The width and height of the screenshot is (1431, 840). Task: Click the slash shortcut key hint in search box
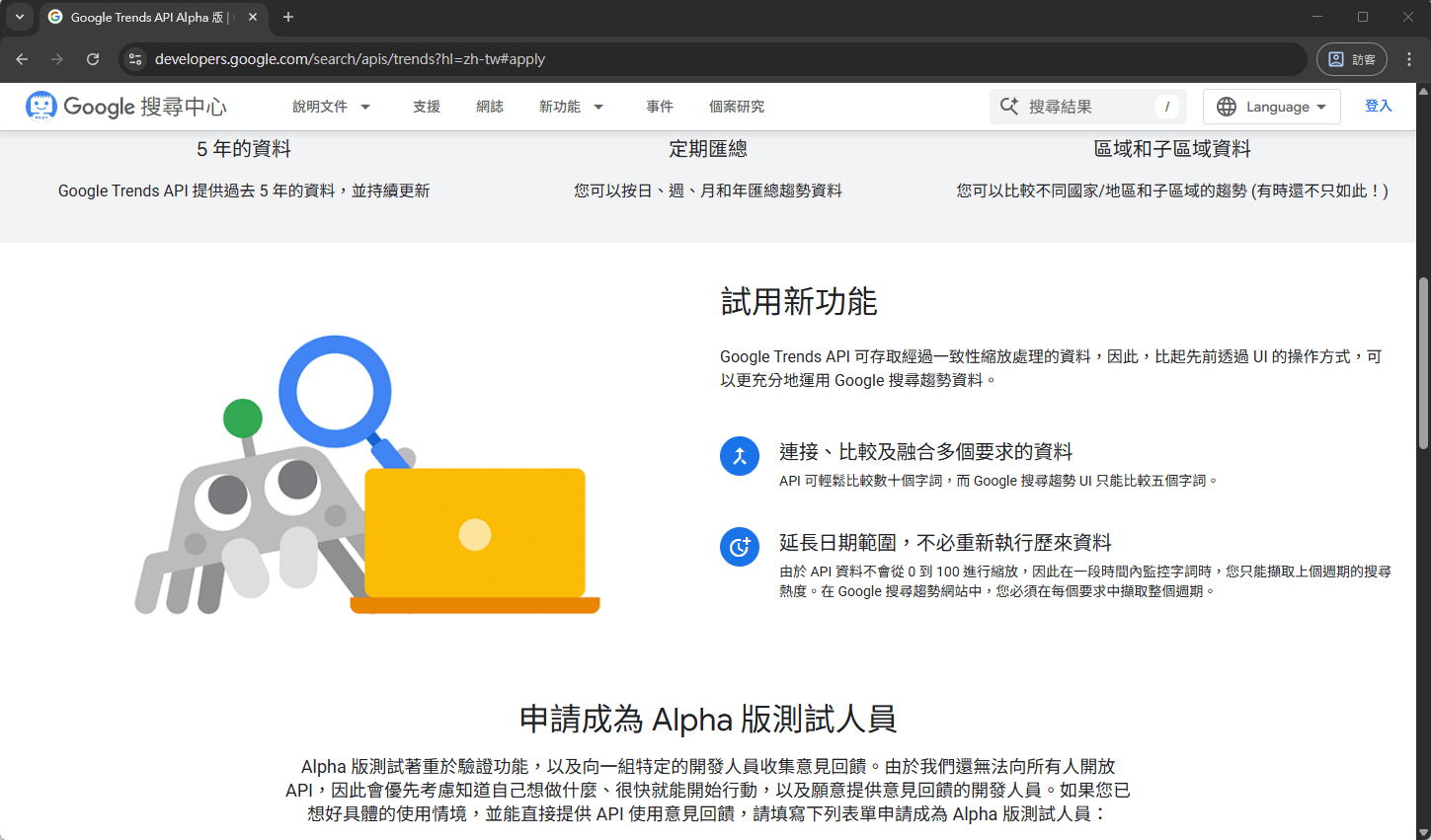point(1167,107)
